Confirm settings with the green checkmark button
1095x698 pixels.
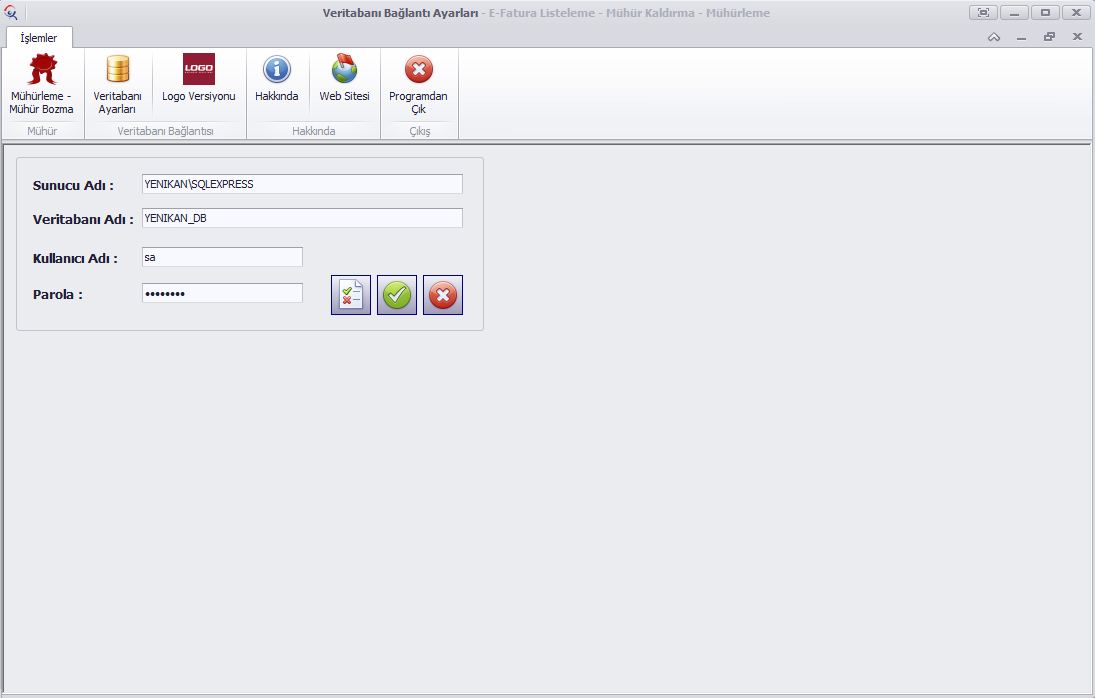[x=397, y=295]
